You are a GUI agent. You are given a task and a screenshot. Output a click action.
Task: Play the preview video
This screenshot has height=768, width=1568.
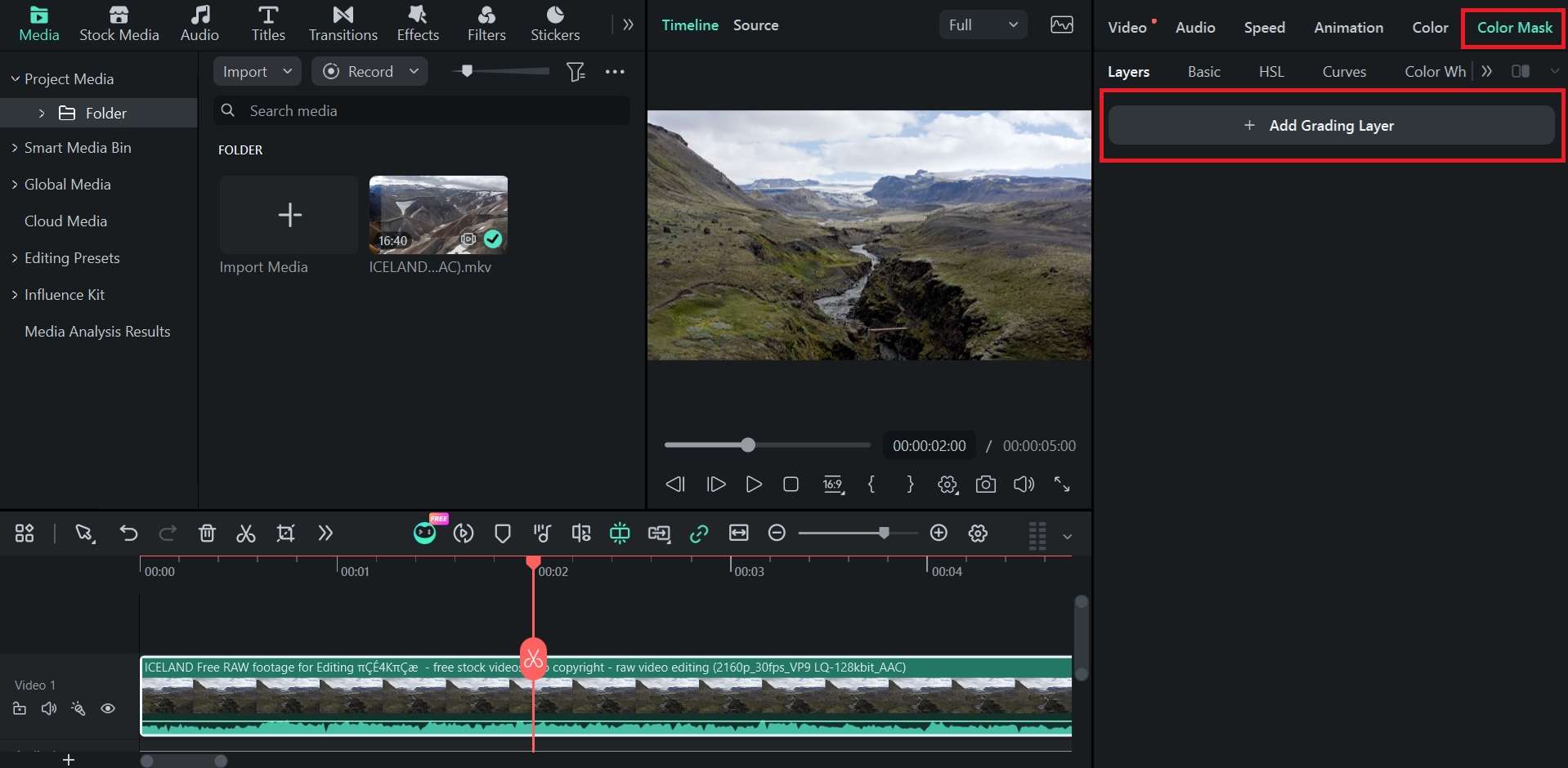754,484
